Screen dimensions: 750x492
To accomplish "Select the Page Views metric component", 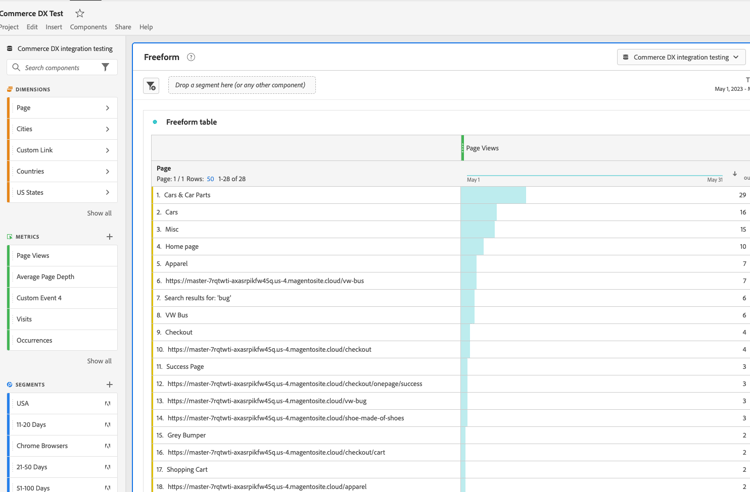I will 62,256.
